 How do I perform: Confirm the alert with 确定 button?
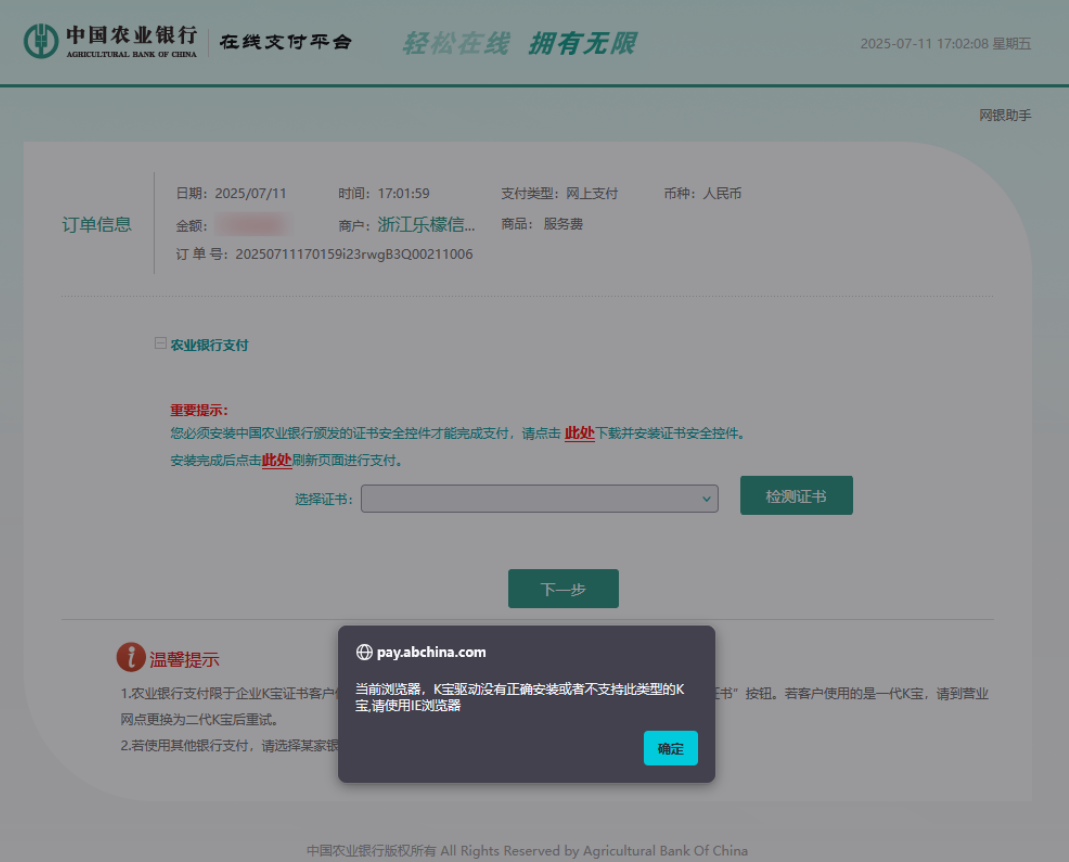click(670, 748)
